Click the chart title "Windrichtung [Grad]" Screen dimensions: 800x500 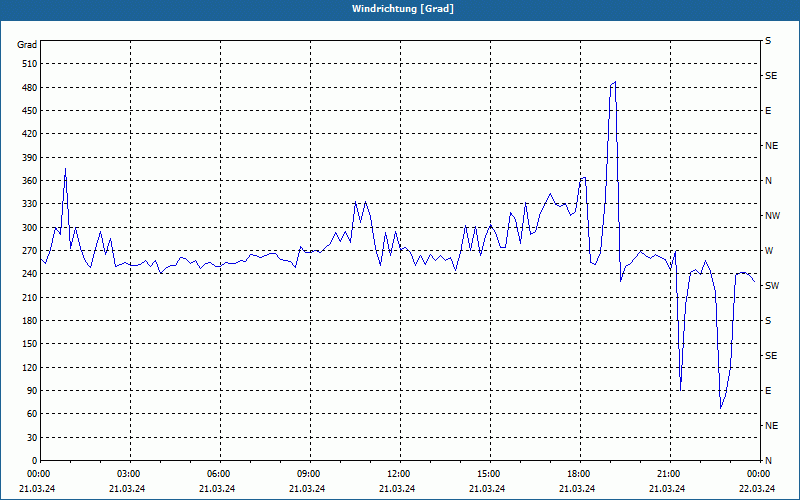pos(402,9)
